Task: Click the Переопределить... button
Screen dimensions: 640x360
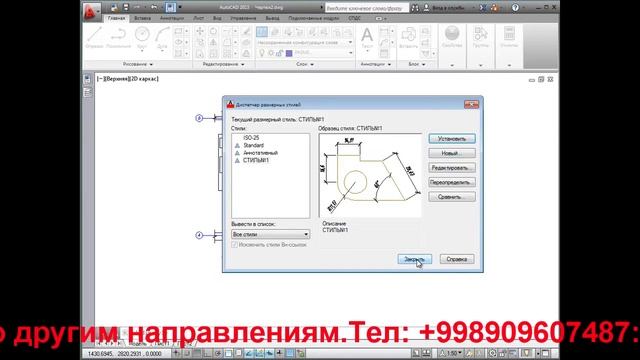Action: (452, 182)
